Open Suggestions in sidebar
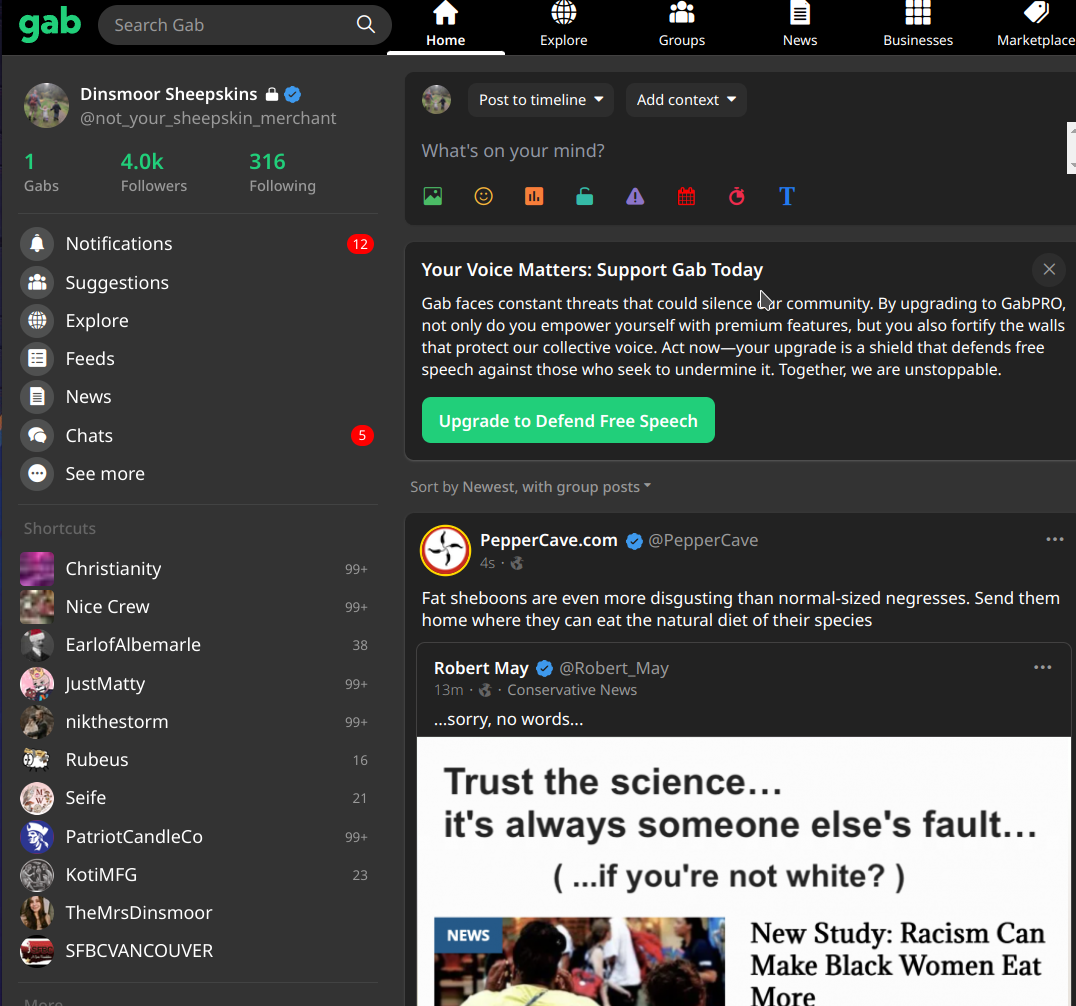Screen dimensions: 1076x1006 point(198,283)
